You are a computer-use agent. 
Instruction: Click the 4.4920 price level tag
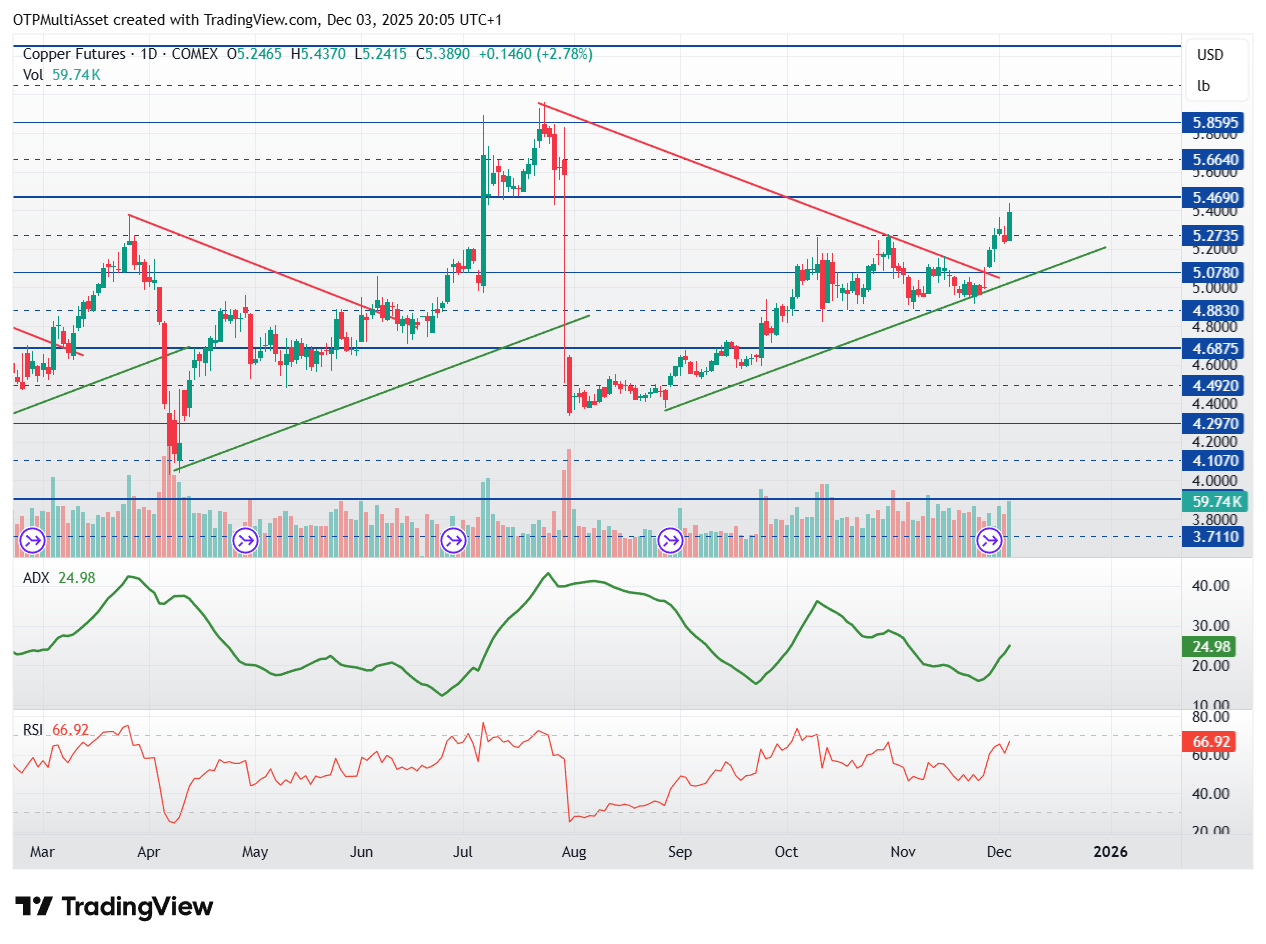[1215, 386]
